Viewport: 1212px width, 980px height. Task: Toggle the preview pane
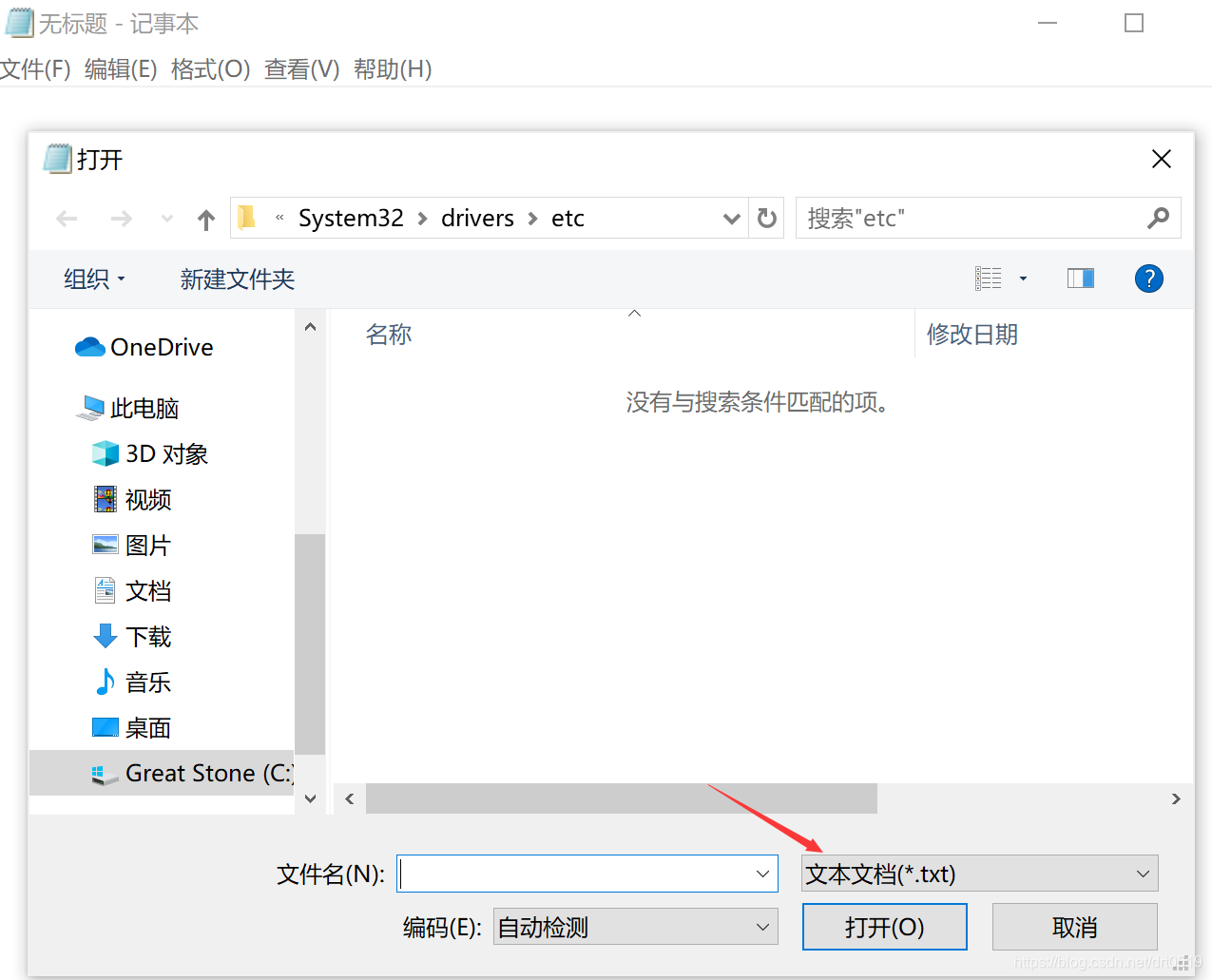(x=1081, y=279)
